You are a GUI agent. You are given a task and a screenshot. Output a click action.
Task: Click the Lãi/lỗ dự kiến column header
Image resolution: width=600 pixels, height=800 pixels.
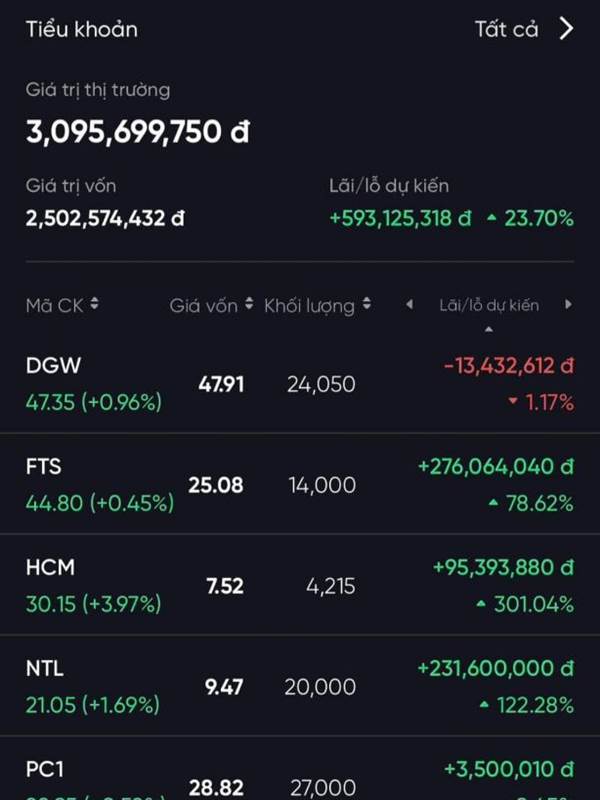(489, 305)
